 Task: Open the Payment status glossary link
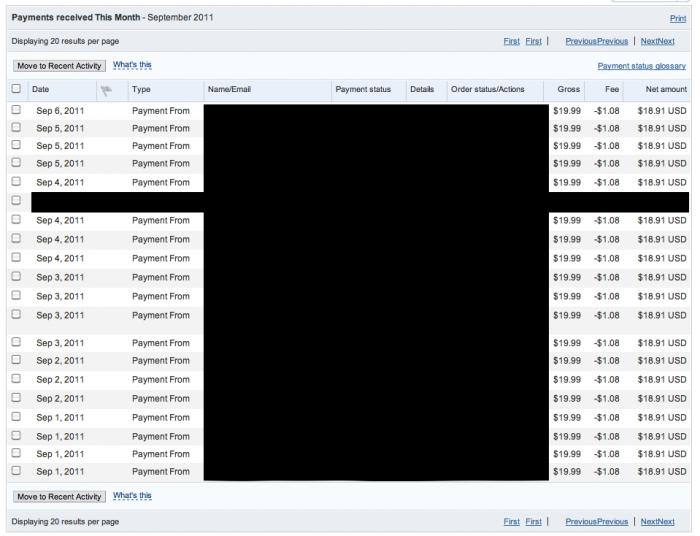point(642,66)
